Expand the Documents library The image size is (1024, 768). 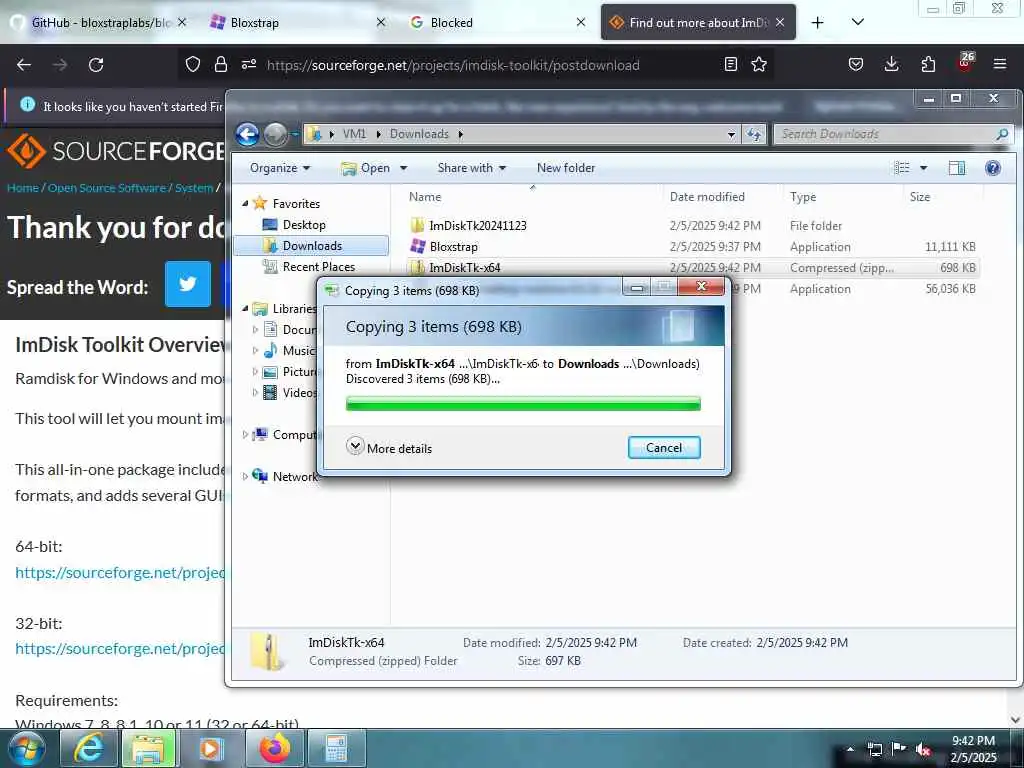coord(255,330)
